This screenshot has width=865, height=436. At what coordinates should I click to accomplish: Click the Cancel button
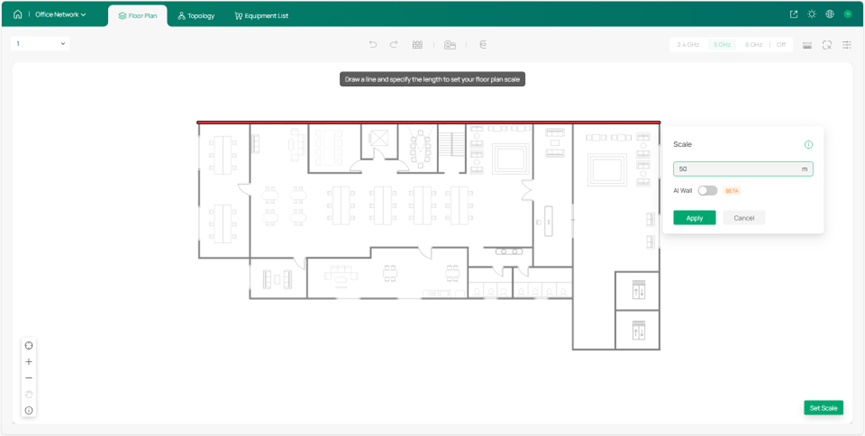[744, 218]
